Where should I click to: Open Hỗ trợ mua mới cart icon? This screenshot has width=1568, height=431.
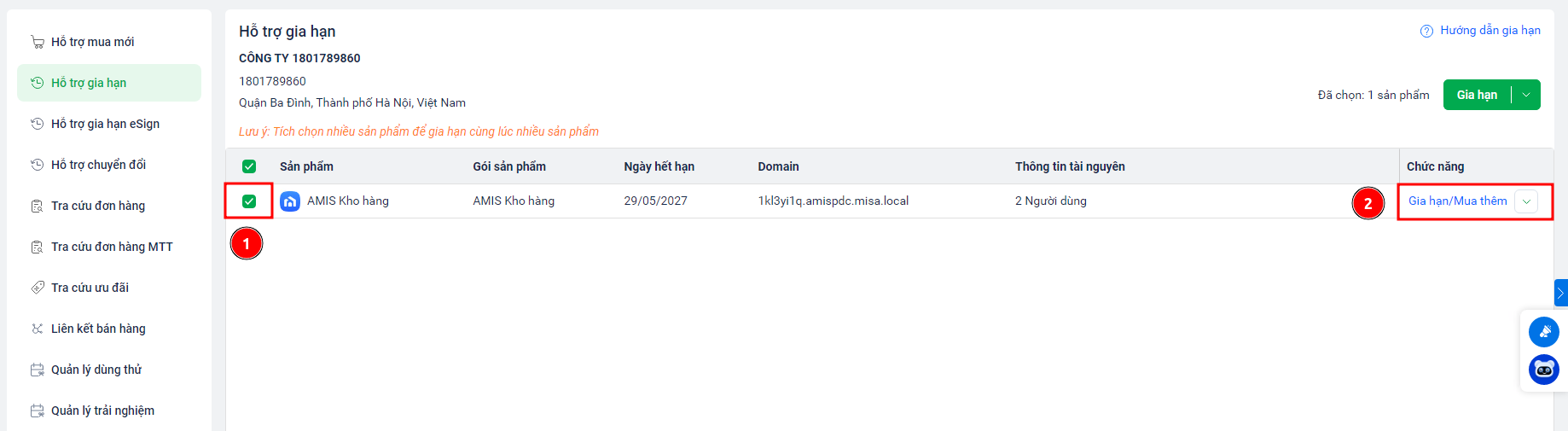point(38,42)
